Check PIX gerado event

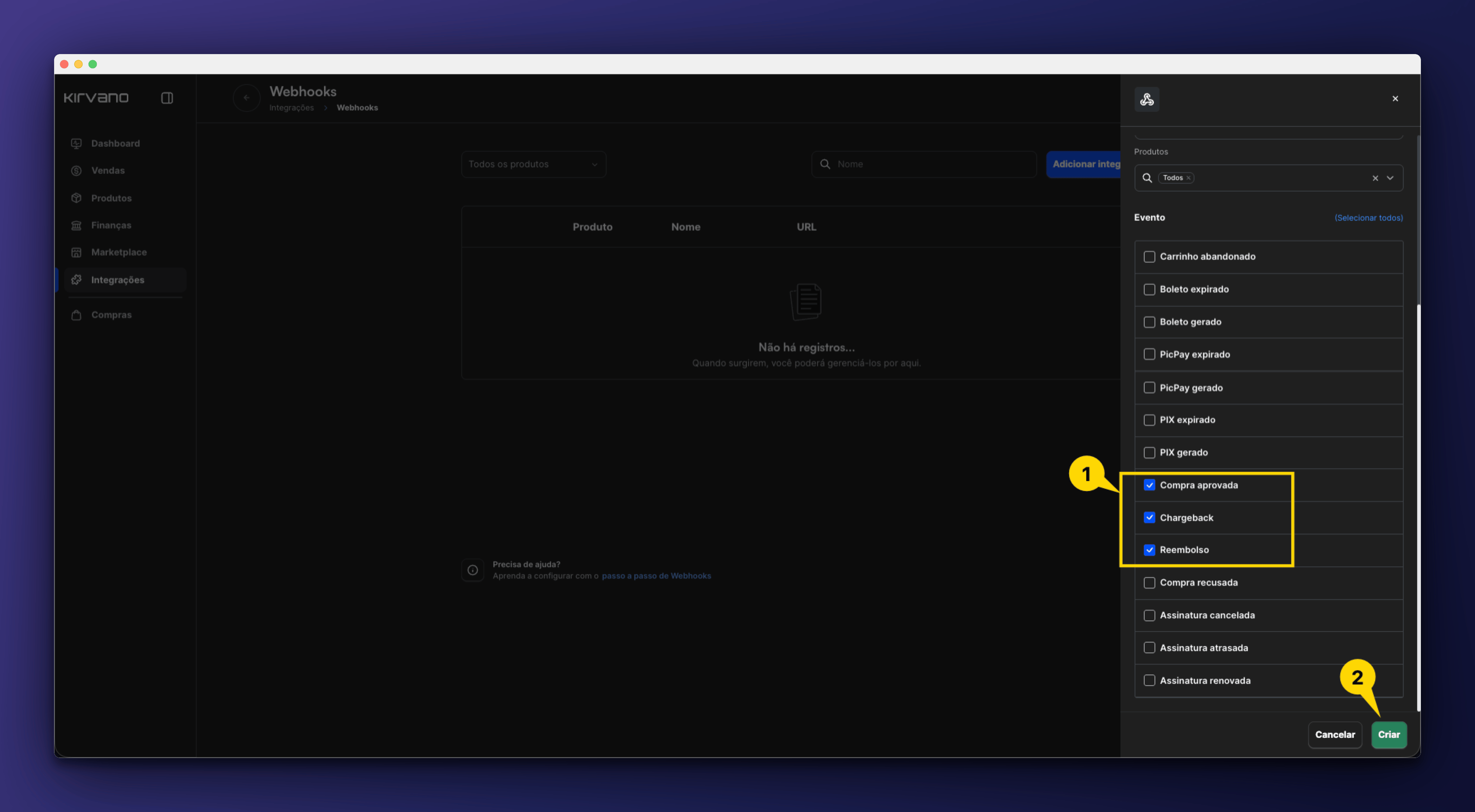click(1149, 453)
